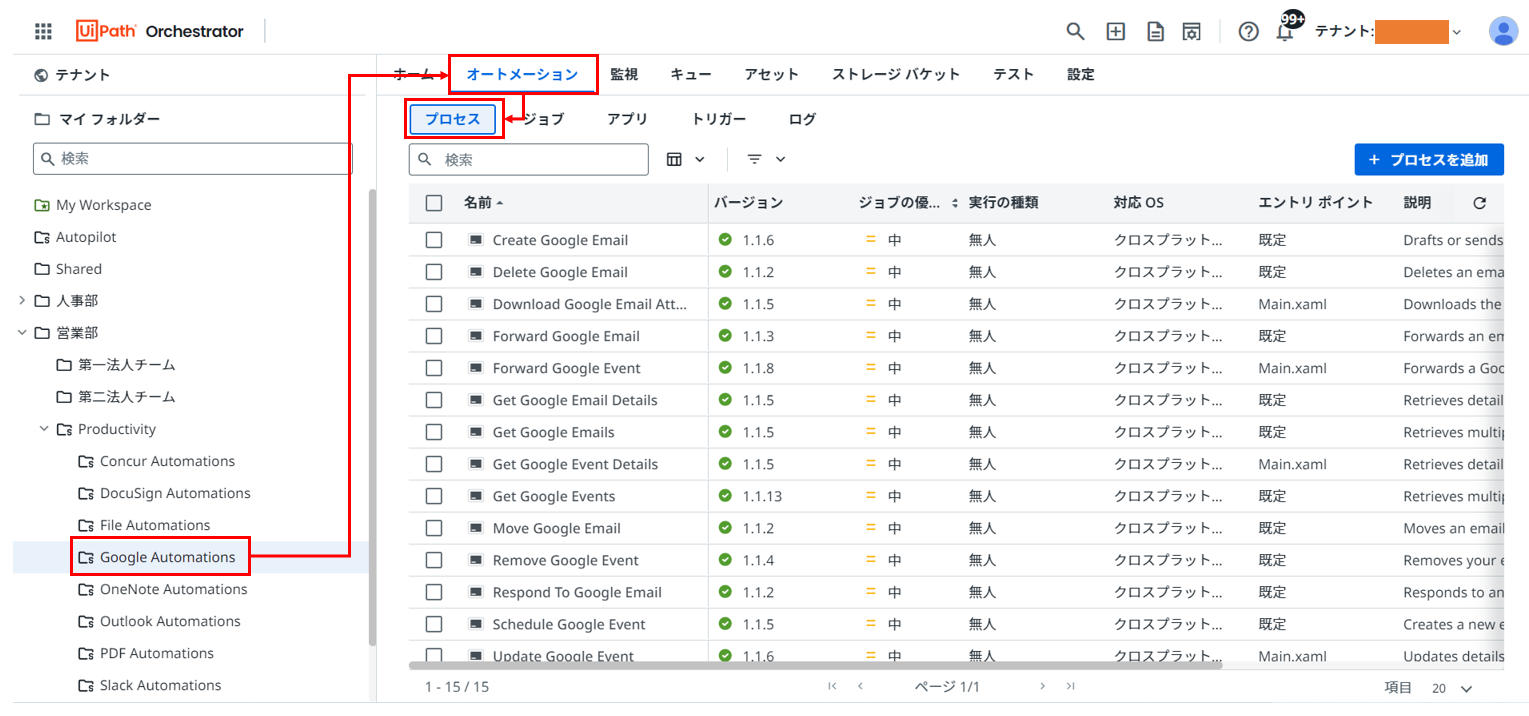The width and height of the screenshot is (1529, 716).
Task: Click the process search input field
Action: point(529,159)
